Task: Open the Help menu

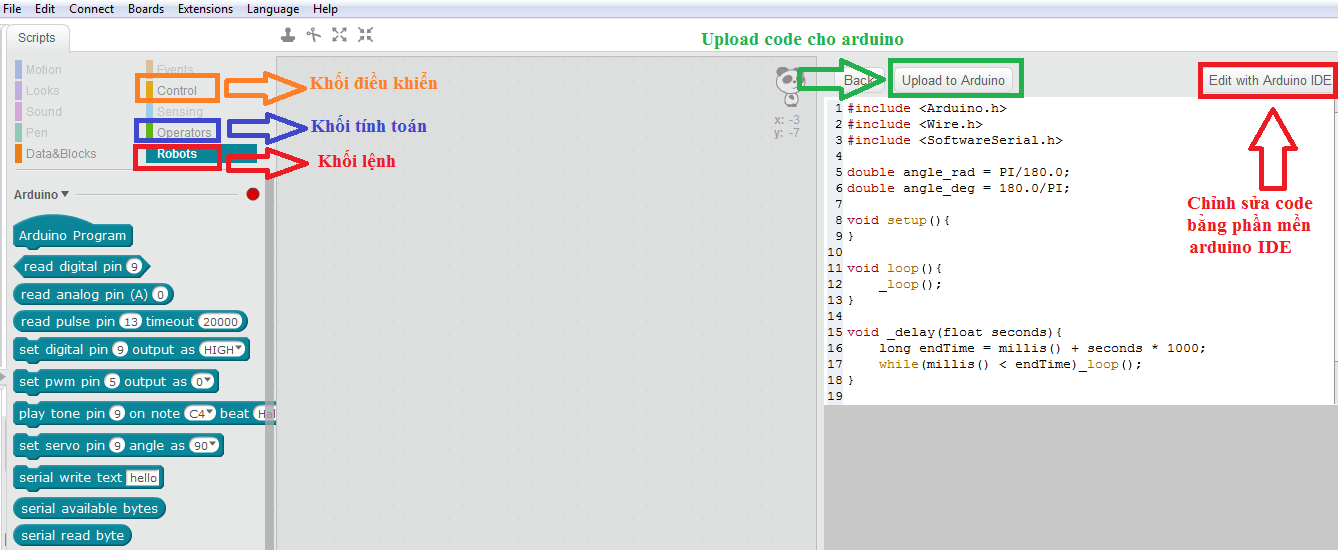Action: click(325, 9)
